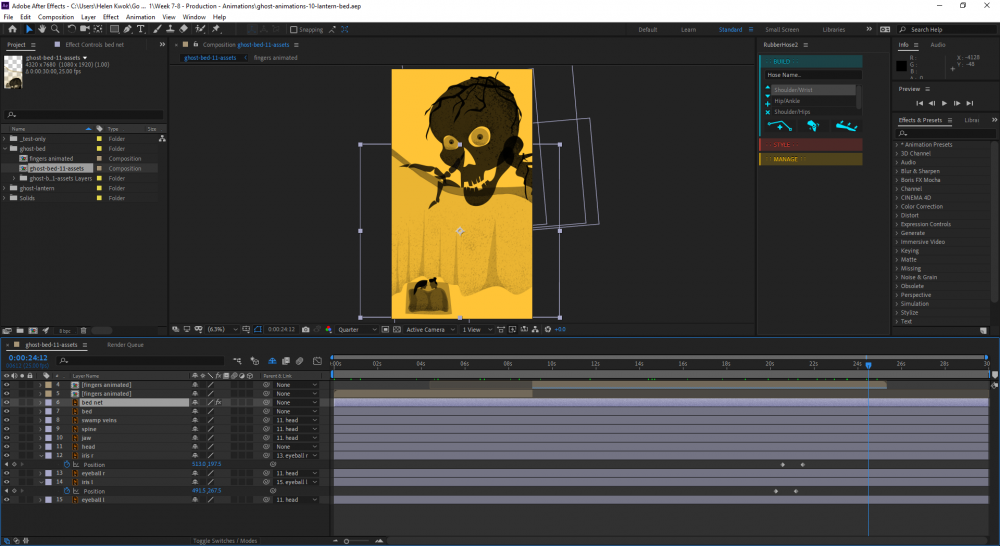Click Toggle Switches / Modes button
This screenshot has width=1000, height=546.
[224, 541]
